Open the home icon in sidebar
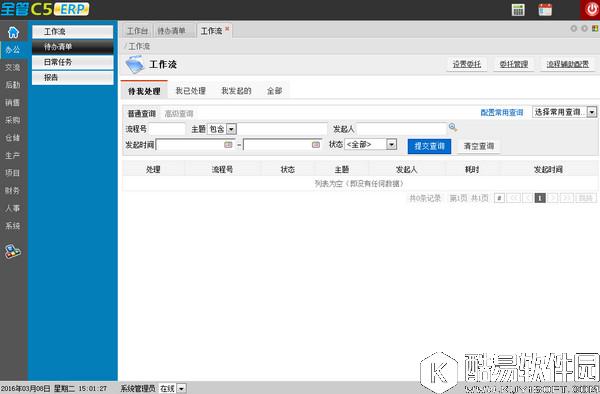 (13, 33)
